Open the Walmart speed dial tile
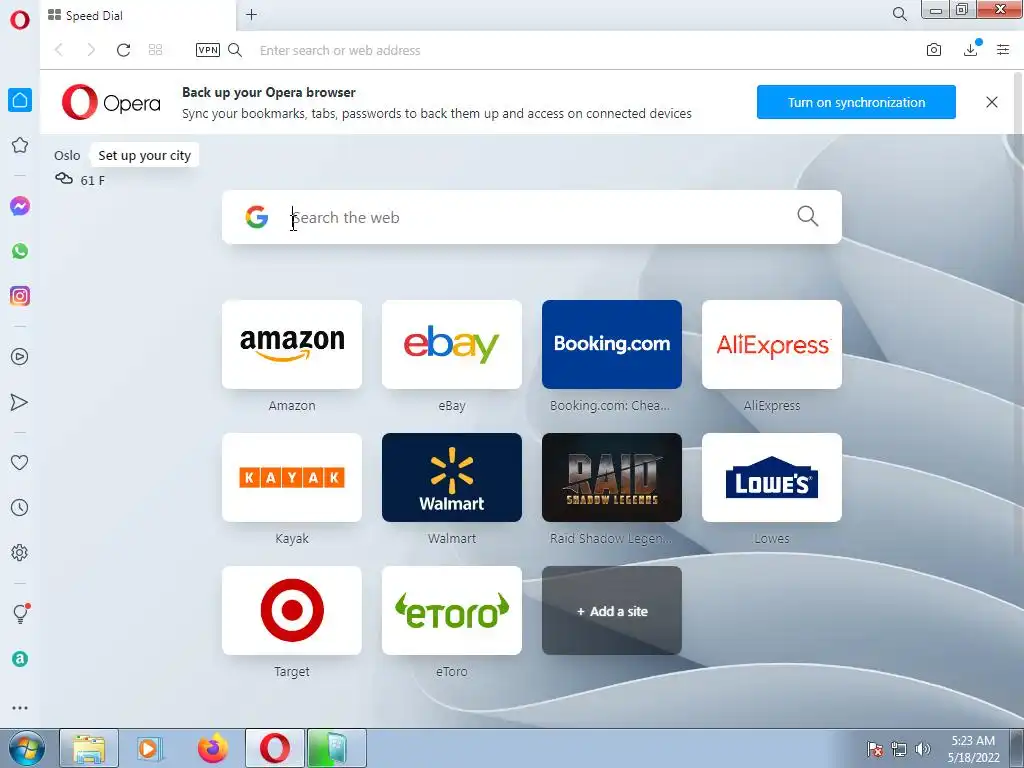 coord(452,477)
